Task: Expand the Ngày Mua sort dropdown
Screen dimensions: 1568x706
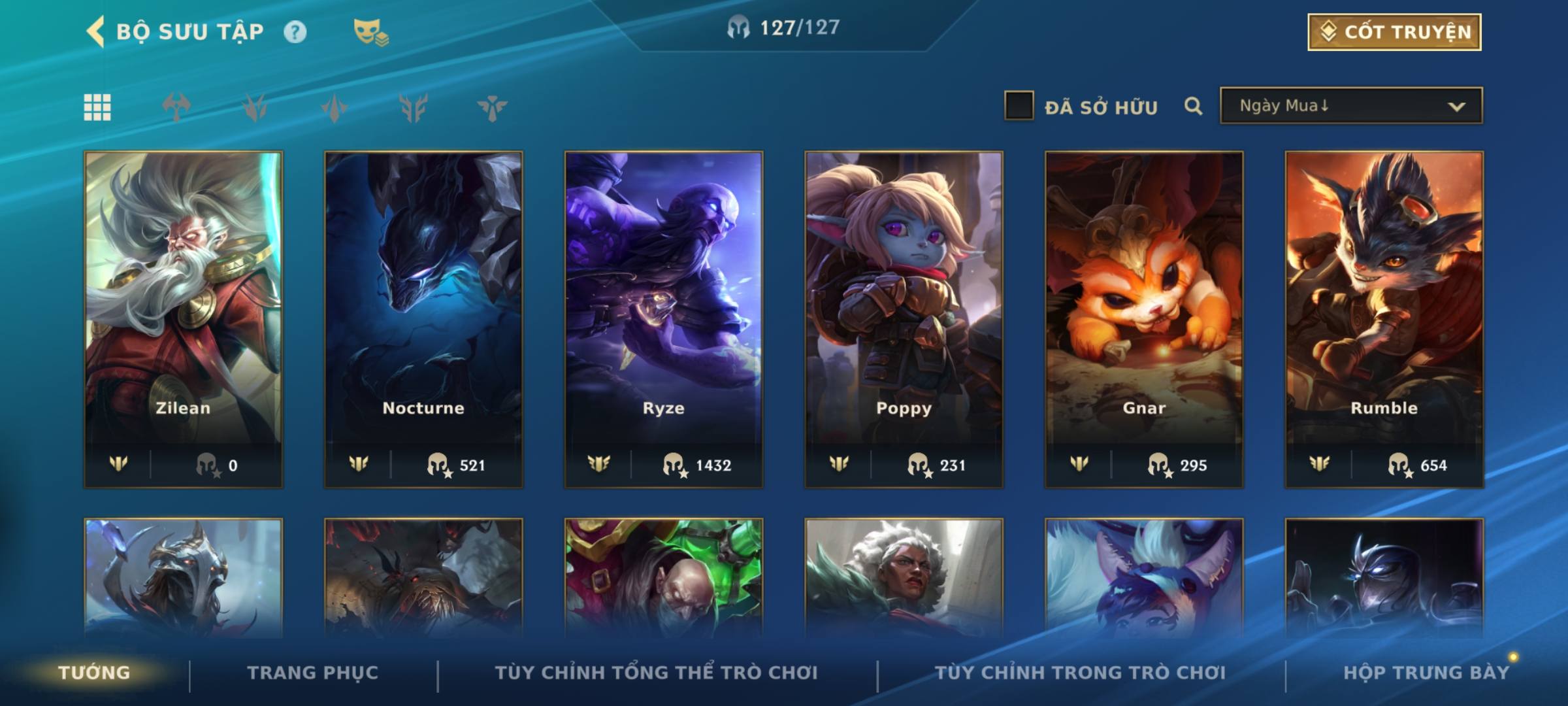Action: tap(1351, 106)
